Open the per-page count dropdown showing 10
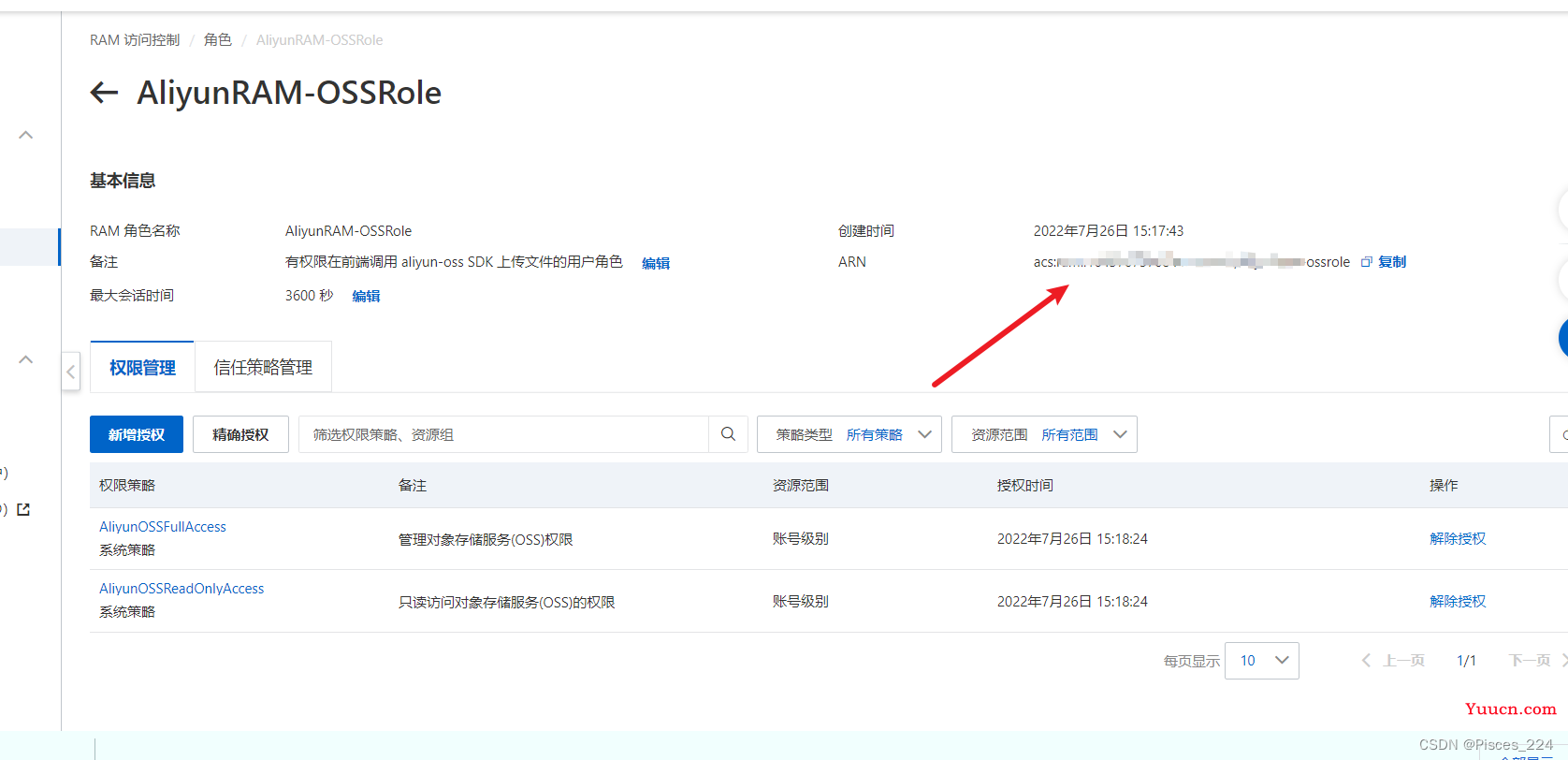 1262,661
